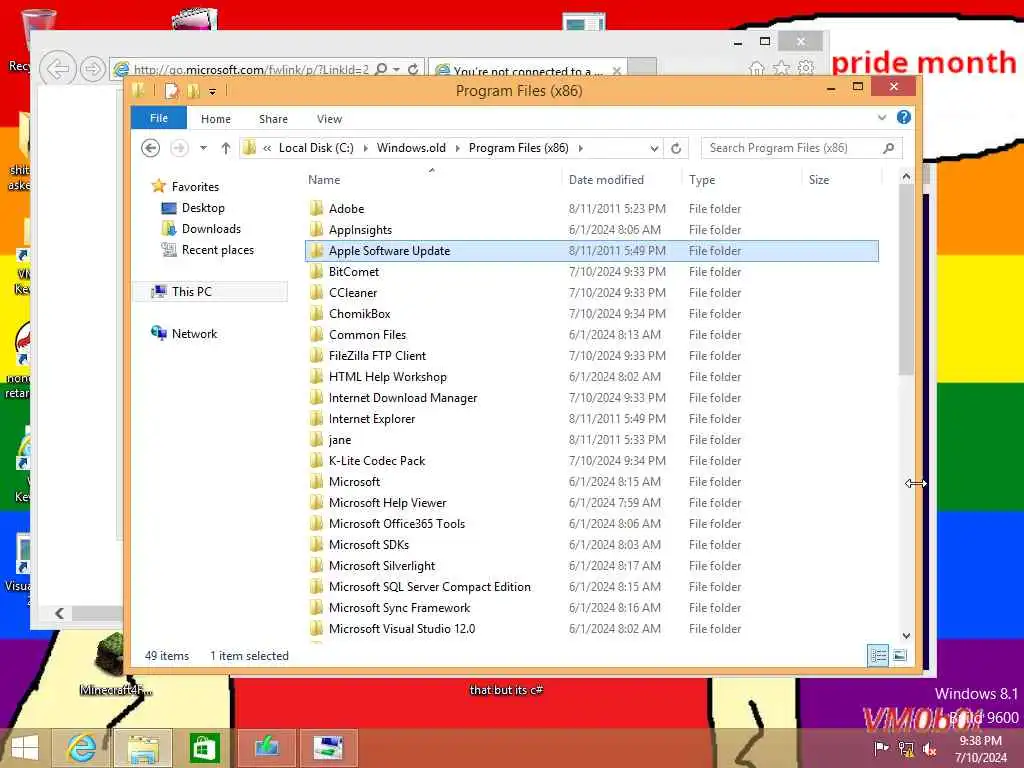Switch to the Share ribbon tab
The image size is (1024, 768).
point(273,119)
